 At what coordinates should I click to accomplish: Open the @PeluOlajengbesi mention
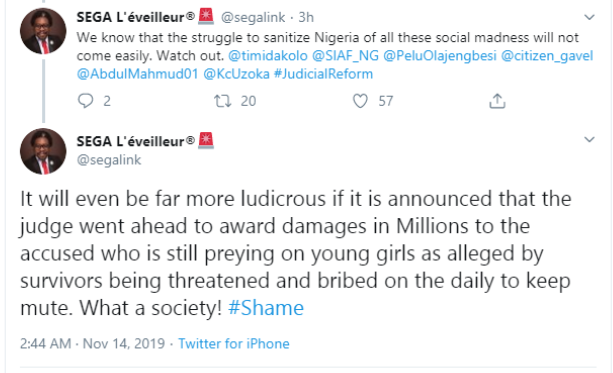tap(440, 56)
